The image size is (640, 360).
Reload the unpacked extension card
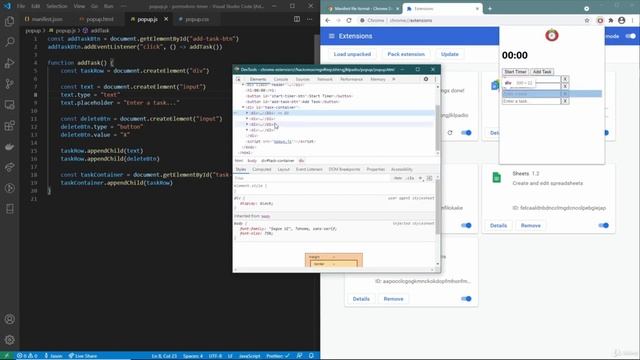click(x=450, y=133)
